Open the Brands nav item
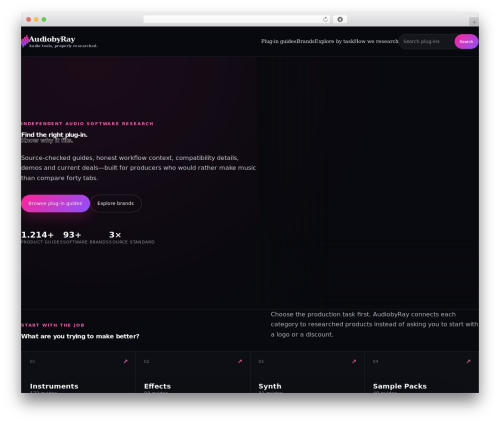The image size is (500, 423). (x=306, y=41)
